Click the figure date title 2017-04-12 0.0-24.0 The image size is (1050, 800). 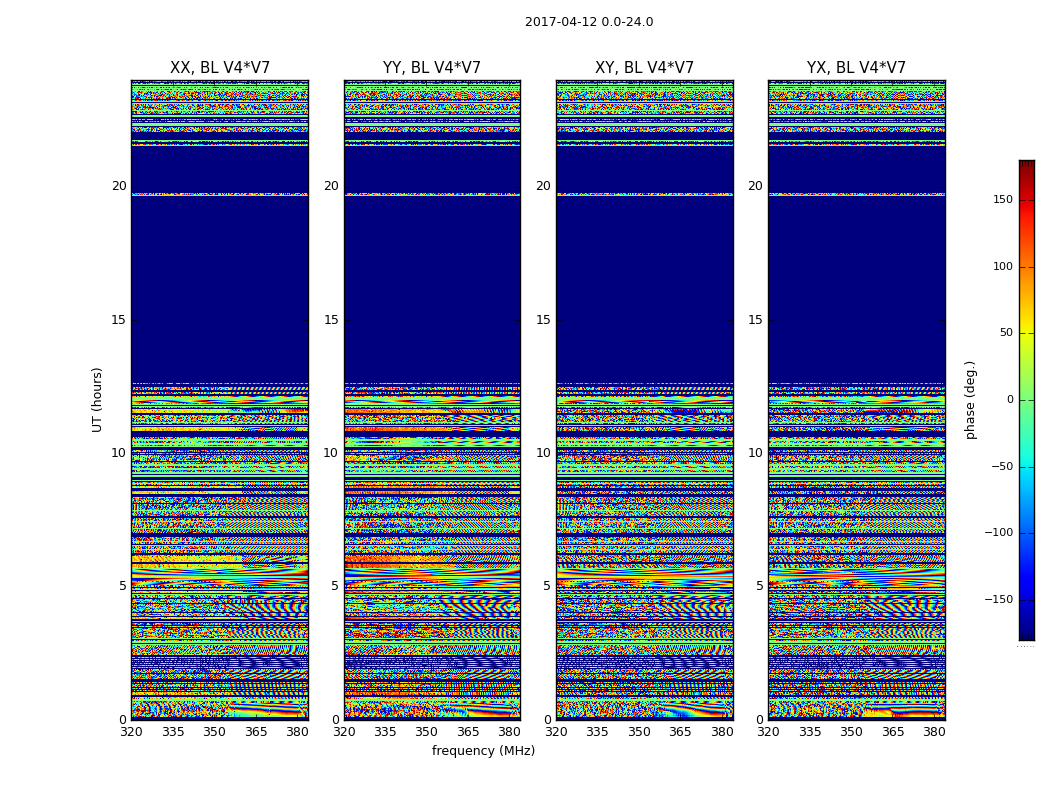click(x=589, y=22)
